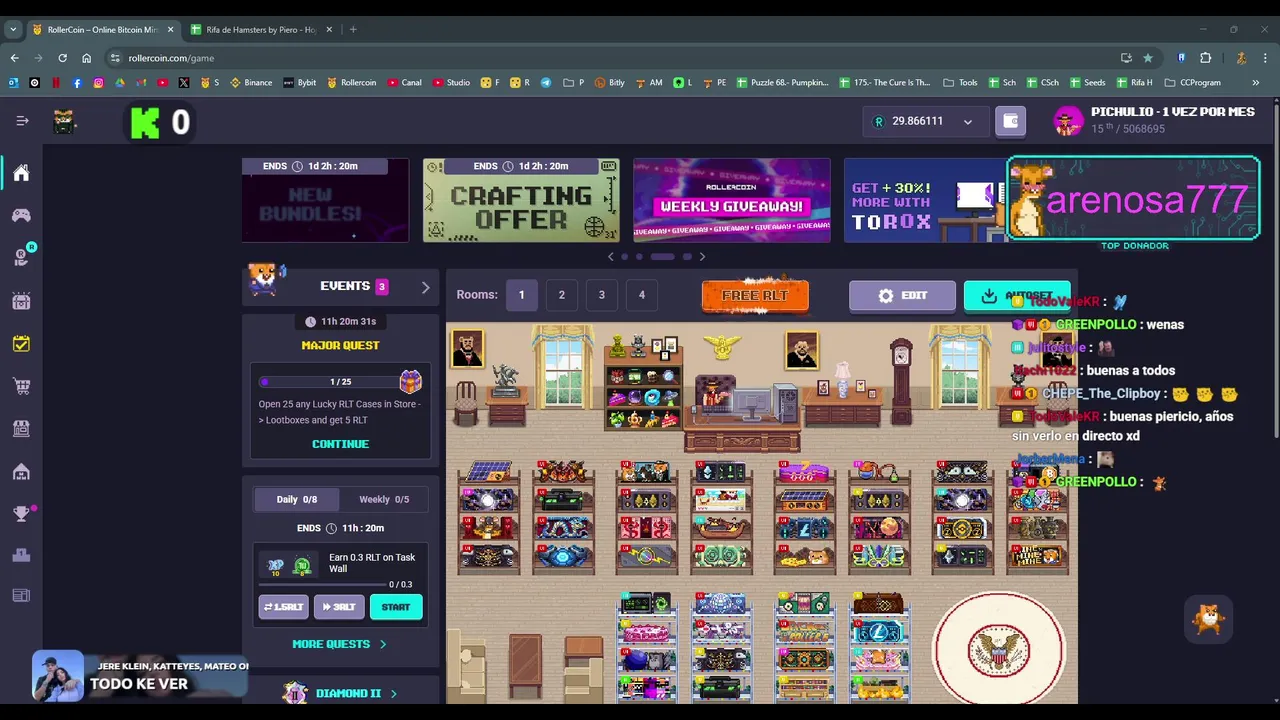Open the X (Twitter) bookmark icon
The image size is (1280, 720).
click(184, 82)
